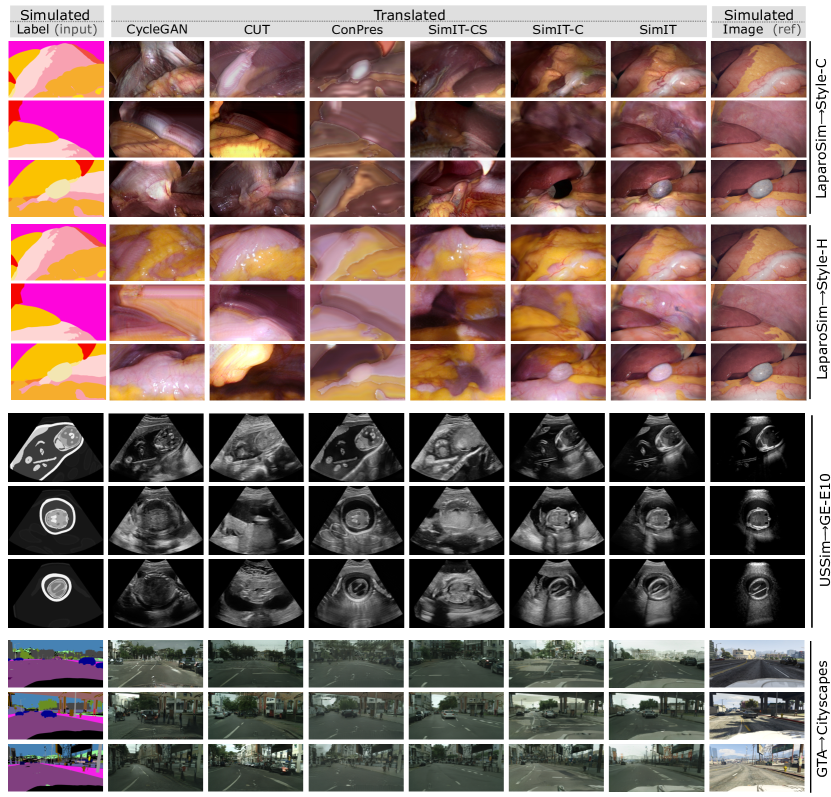
Task: Select the first USSim CycleGAN ultrasound image
Action: [156, 448]
